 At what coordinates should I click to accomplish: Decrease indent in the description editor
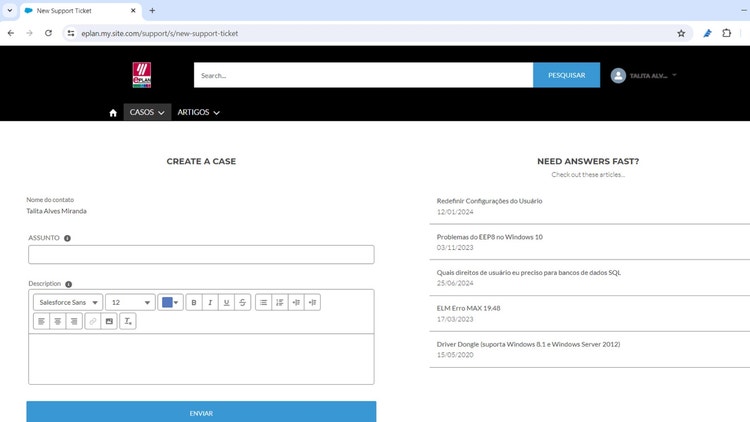(312, 302)
